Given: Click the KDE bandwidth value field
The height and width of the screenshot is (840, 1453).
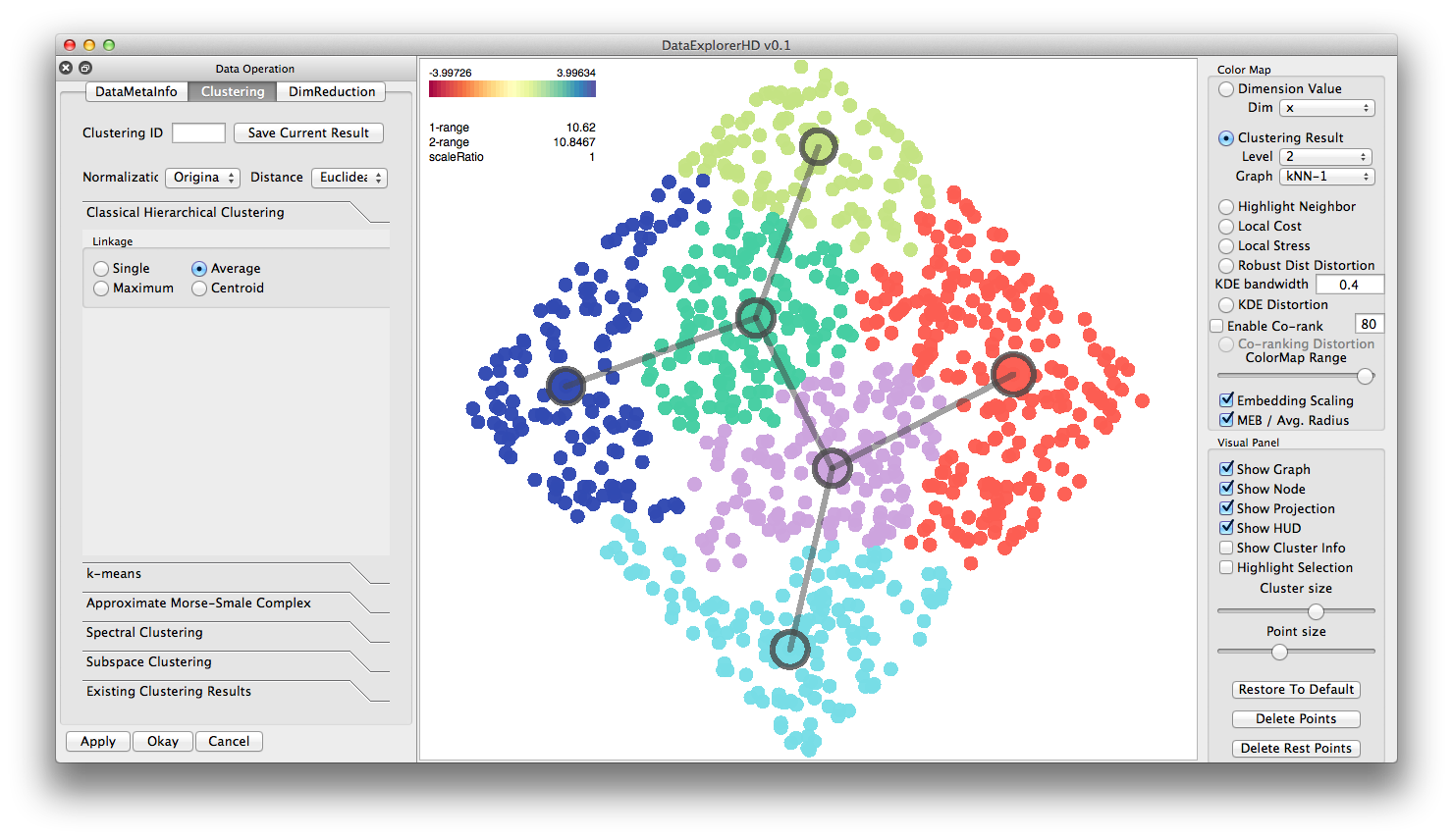Looking at the screenshot, I should [x=1349, y=285].
